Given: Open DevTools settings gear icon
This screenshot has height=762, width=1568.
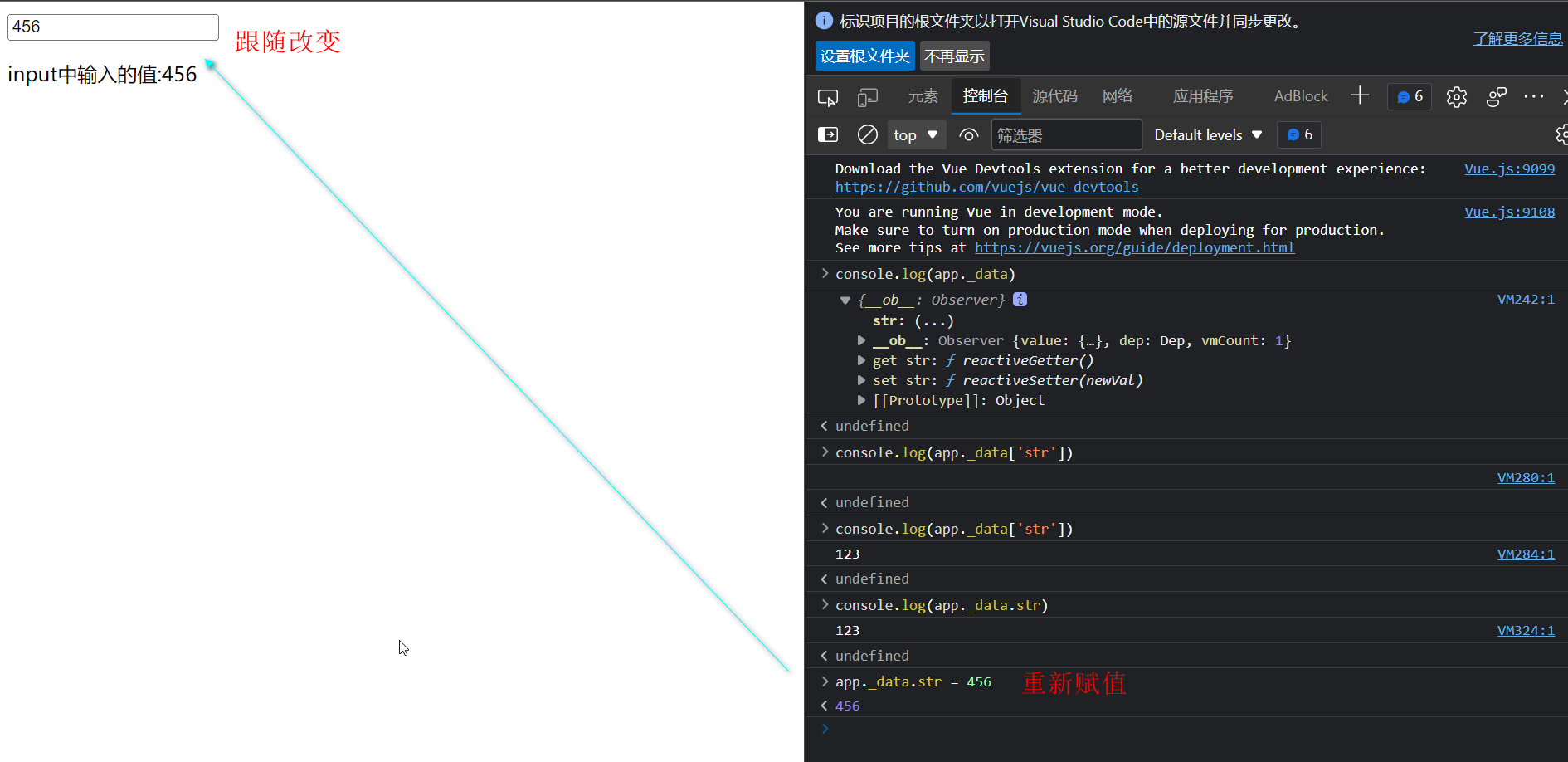Looking at the screenshot, I should pyautogui.click(x=1456, y=97).
